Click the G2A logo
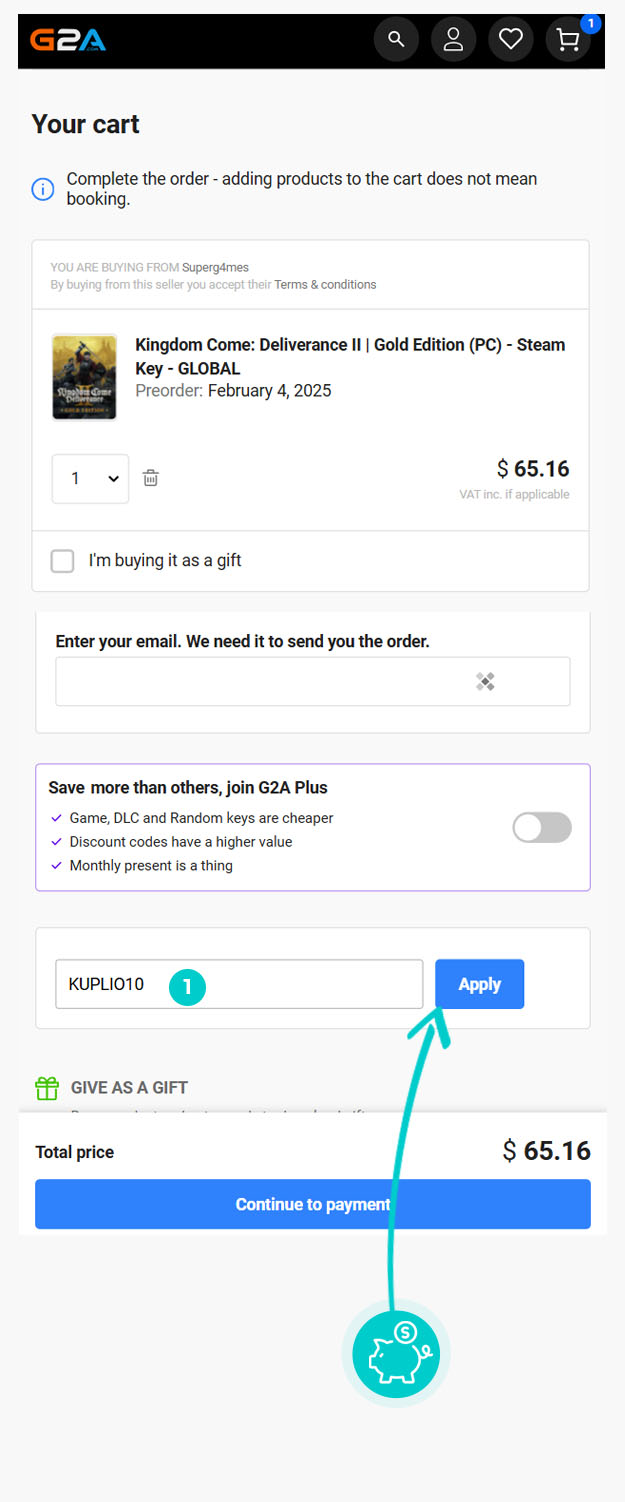Screen dimensions: 625x1502 68,40
